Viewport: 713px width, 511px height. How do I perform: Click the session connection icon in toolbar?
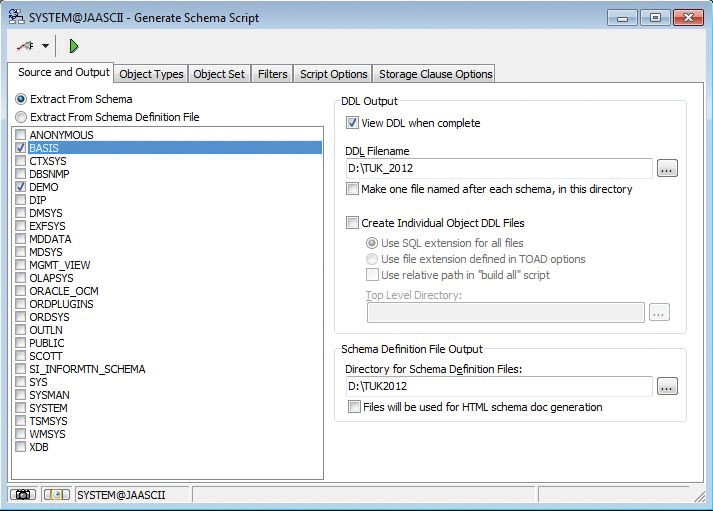[25, 46]
